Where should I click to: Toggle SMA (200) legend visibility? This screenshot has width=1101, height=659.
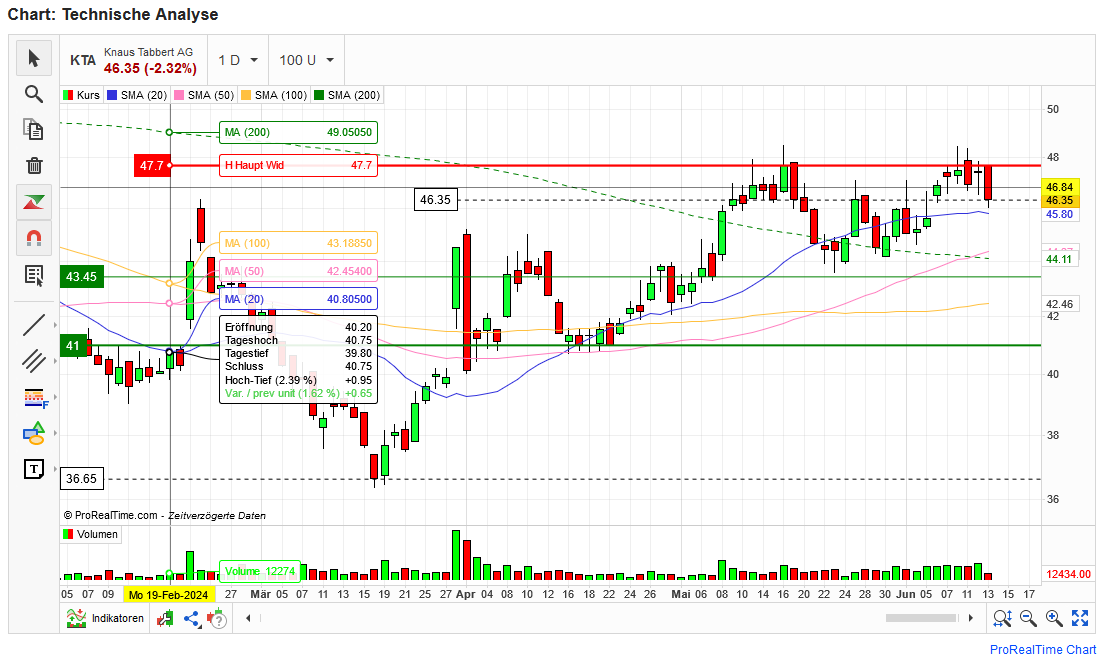click(x=347, y=95)
